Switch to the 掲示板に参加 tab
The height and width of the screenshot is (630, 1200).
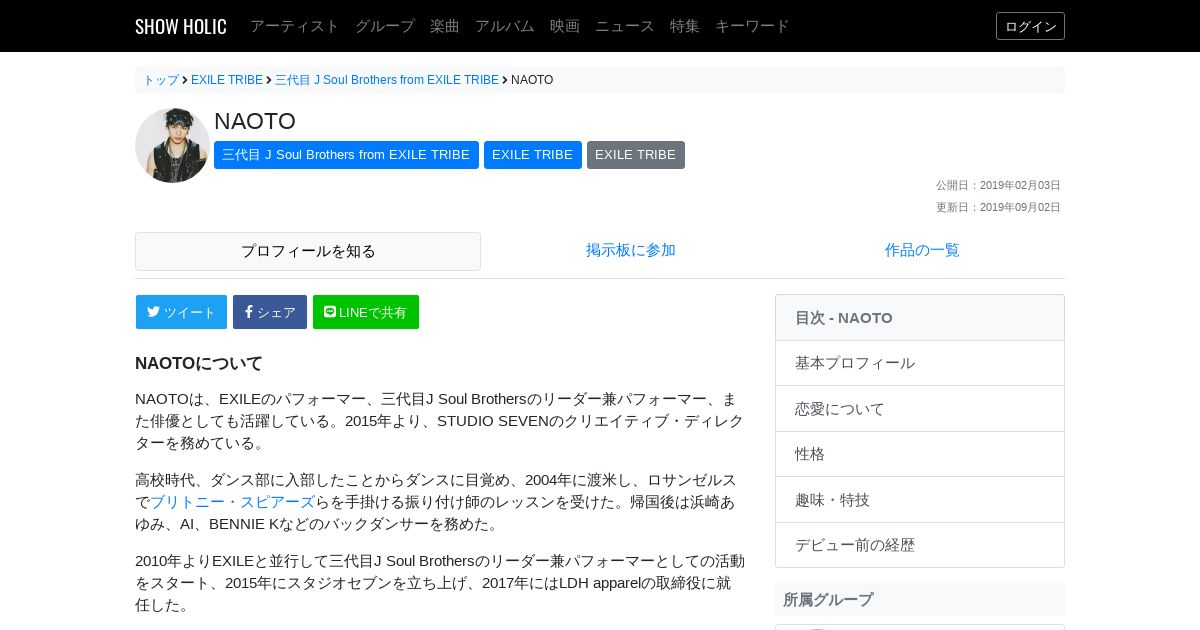click(x=631, y=250)
